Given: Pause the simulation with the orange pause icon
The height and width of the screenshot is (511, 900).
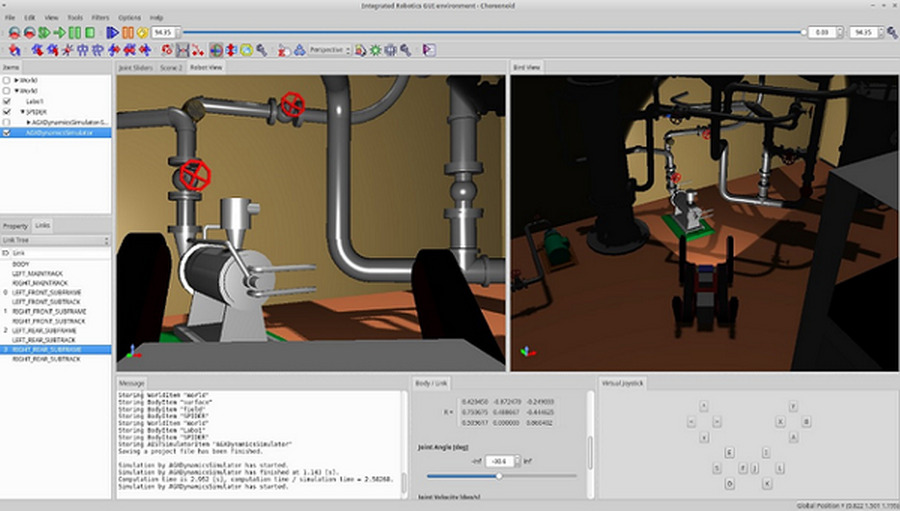Looking at the screenshot, I should [x=128, y=33].
